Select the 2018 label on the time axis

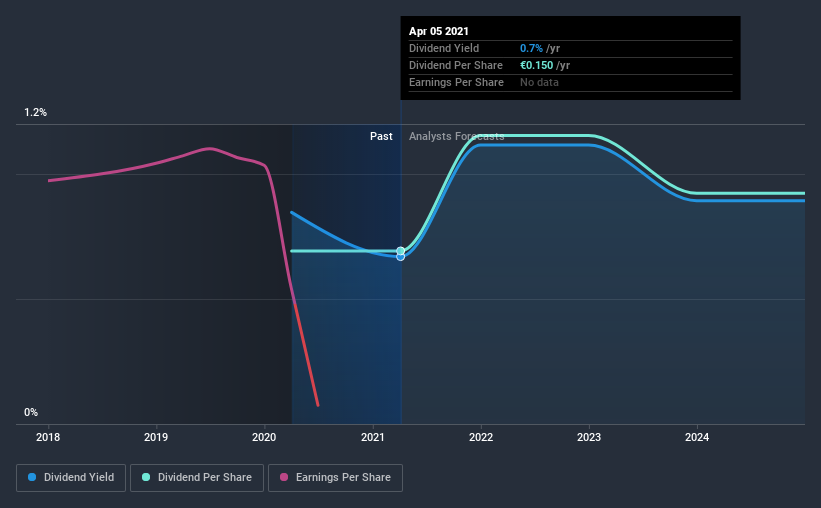pyautogui.click(x=48, y=437)
